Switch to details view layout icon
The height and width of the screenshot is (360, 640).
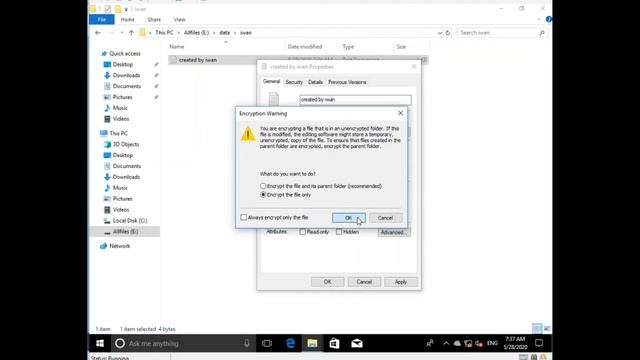537,329
